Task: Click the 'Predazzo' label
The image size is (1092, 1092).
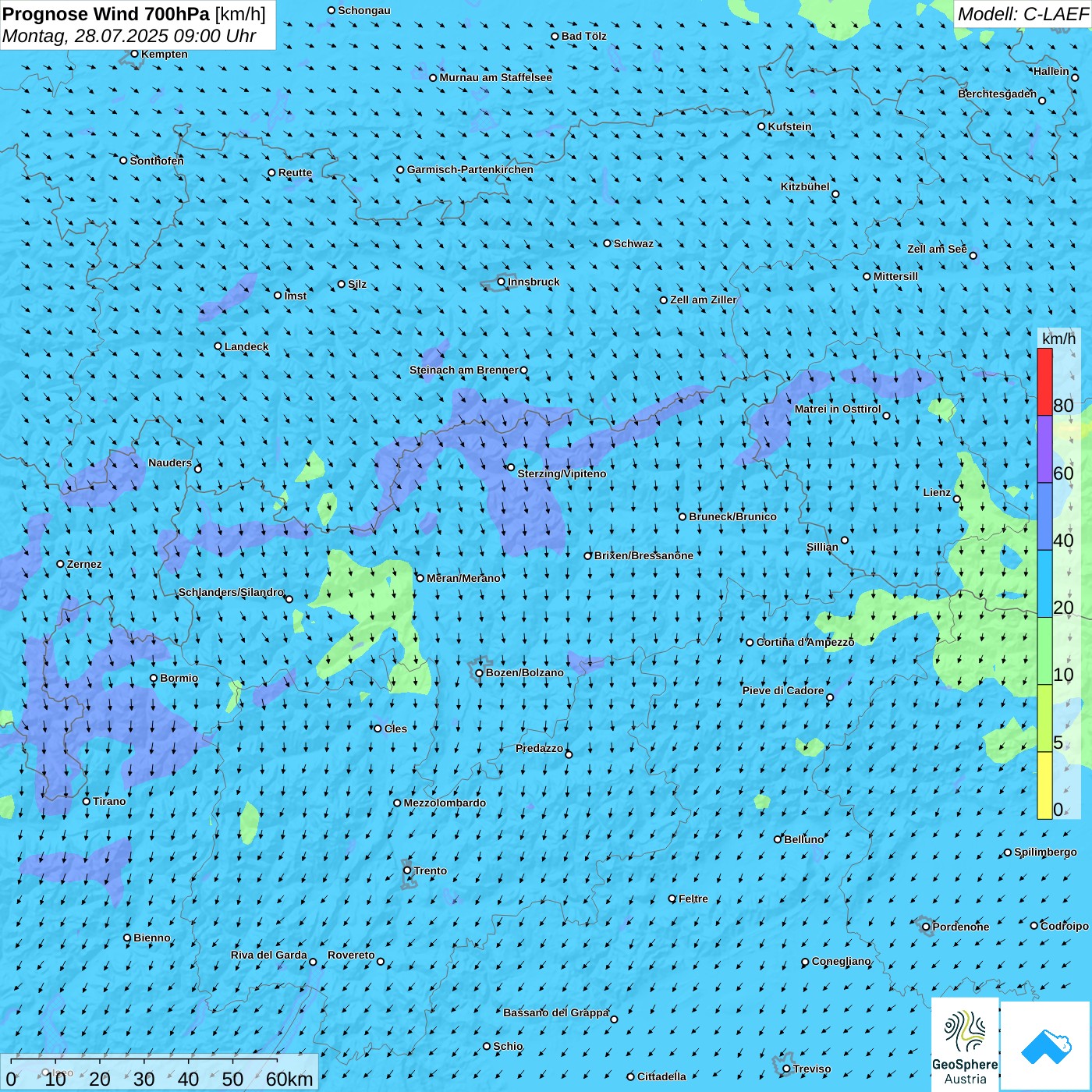Action: (x=539, y=748)
